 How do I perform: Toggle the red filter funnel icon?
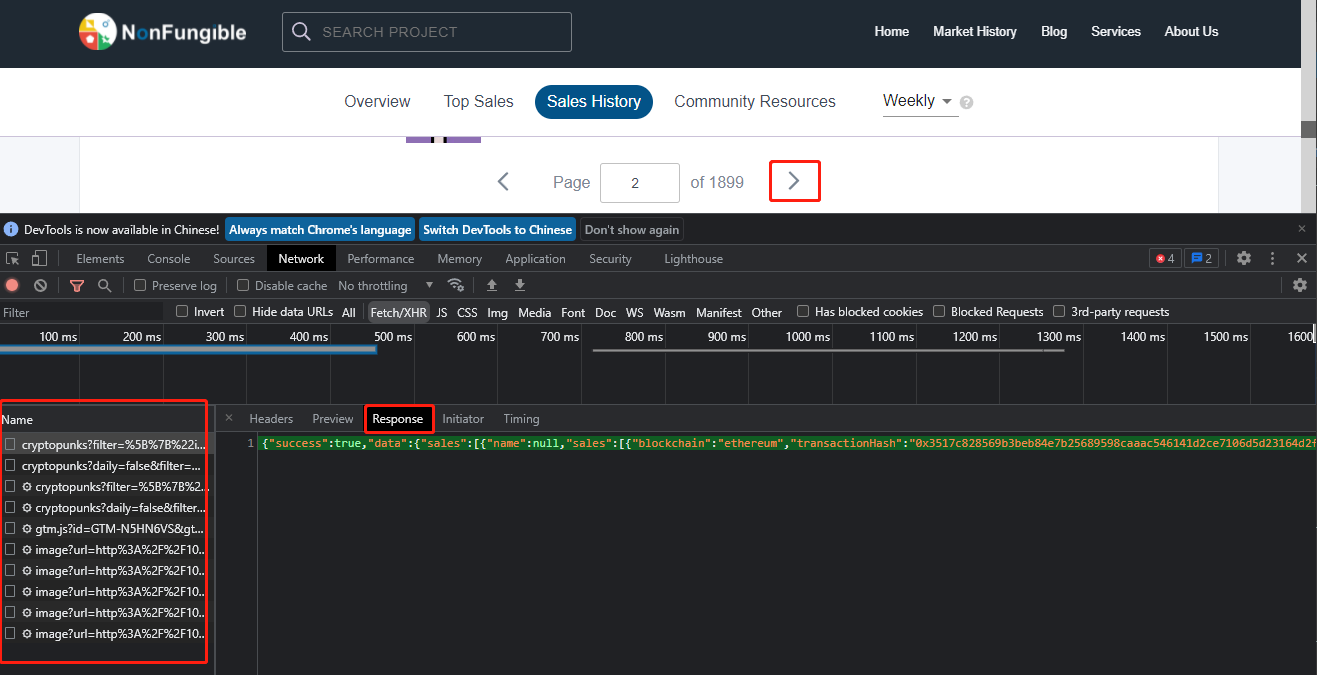[x=77, y=285]
